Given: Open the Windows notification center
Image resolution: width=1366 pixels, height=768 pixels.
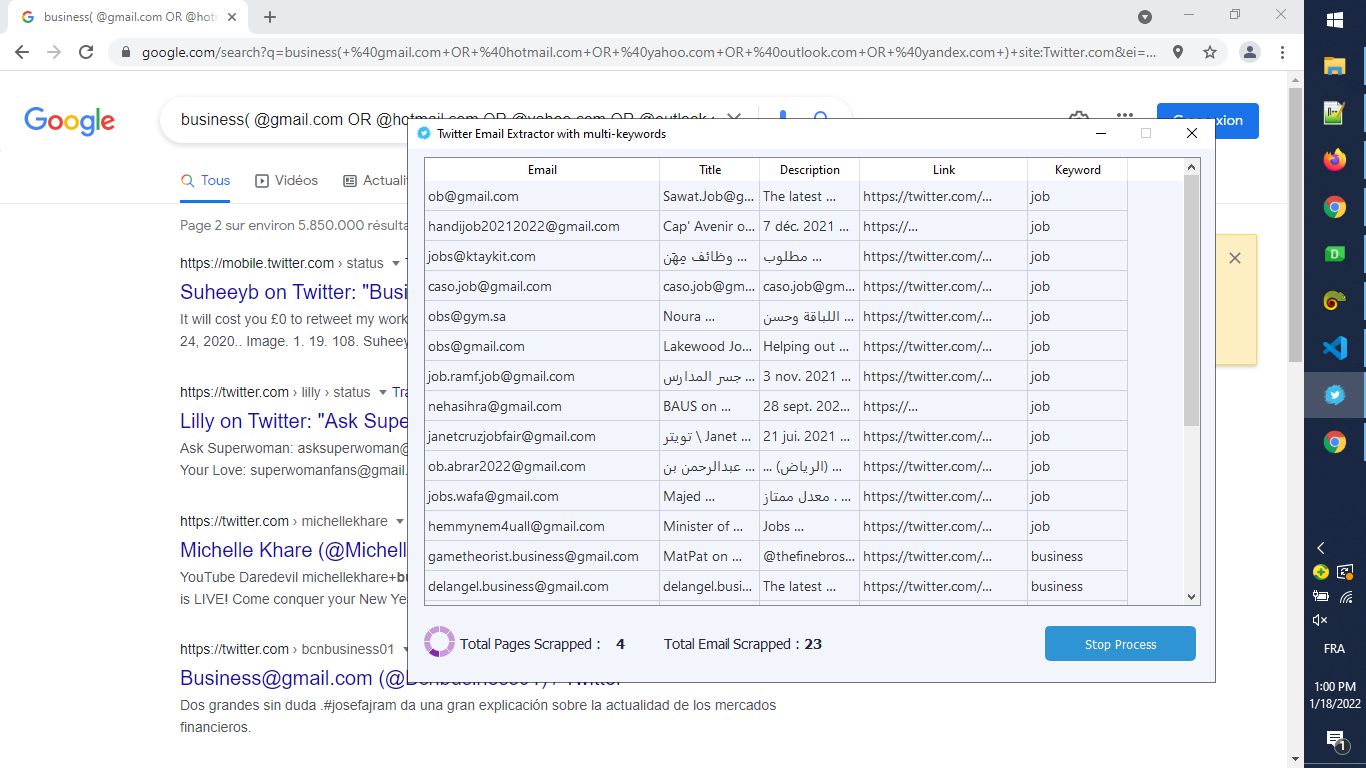Looking at the screenshot, I should coord(1335,741).
